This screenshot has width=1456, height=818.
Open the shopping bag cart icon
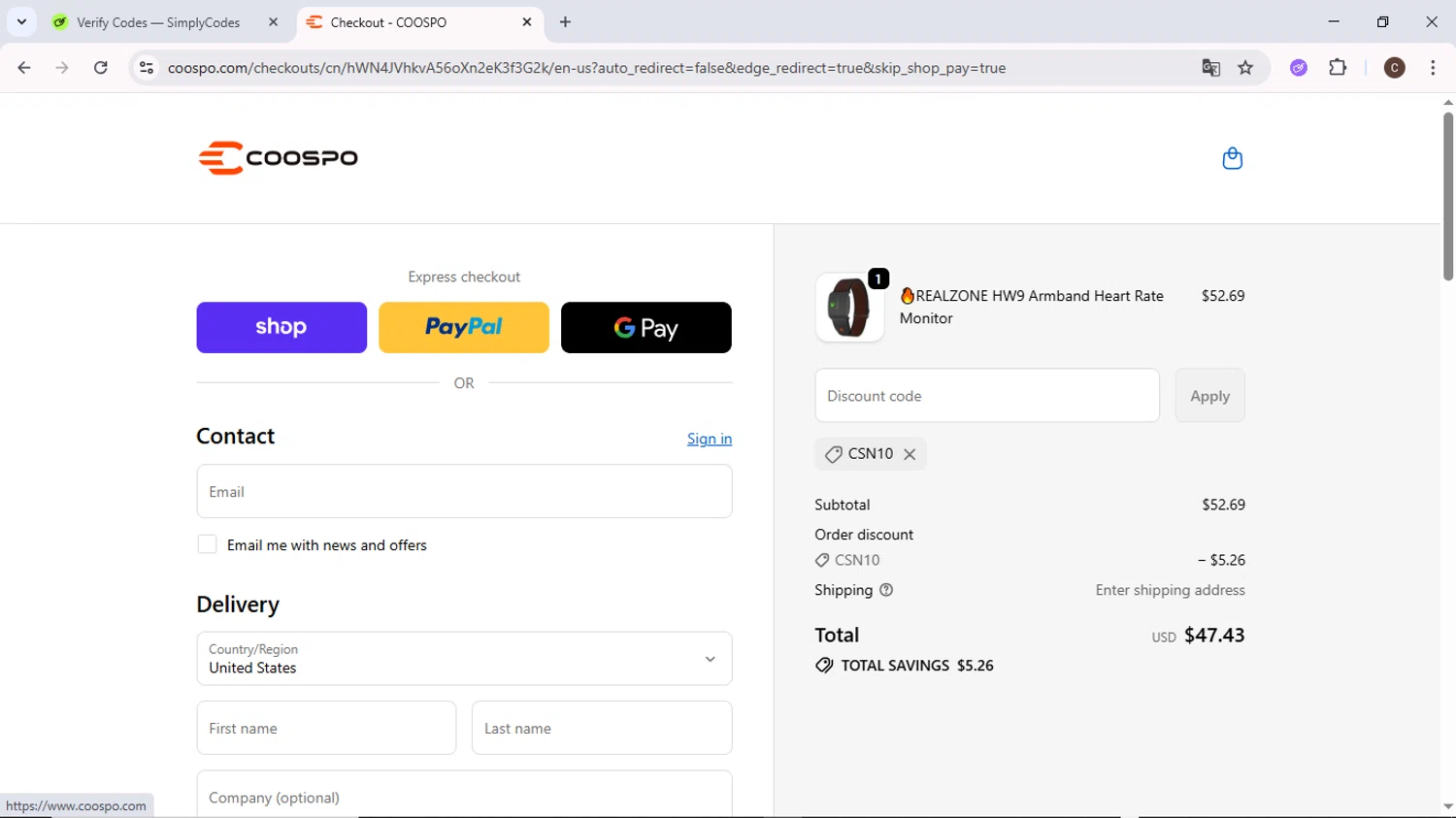(x=1232, y=158)
